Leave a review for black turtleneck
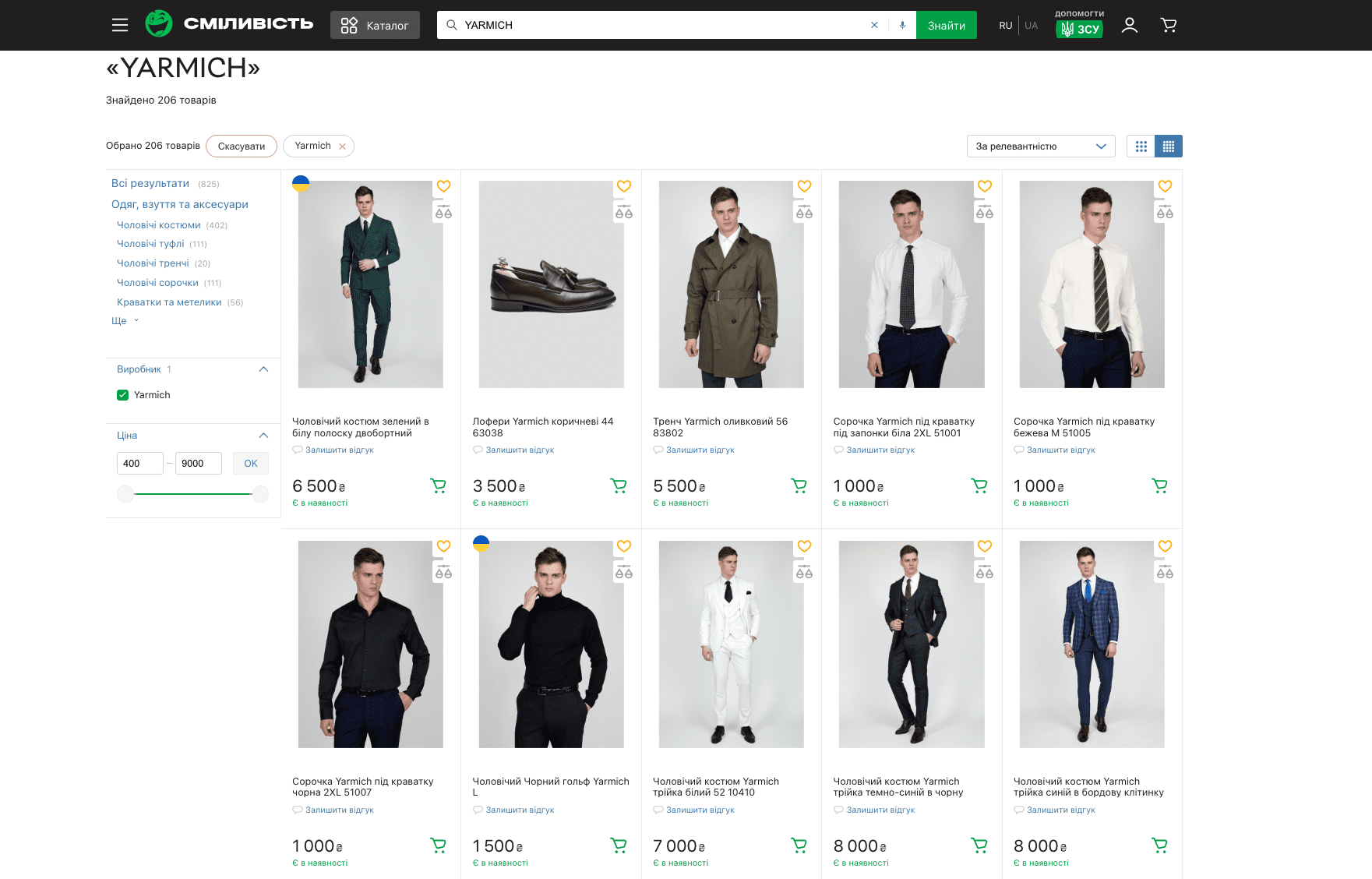The width and height of the screenshot is (1372, 879). coord(520,810)
